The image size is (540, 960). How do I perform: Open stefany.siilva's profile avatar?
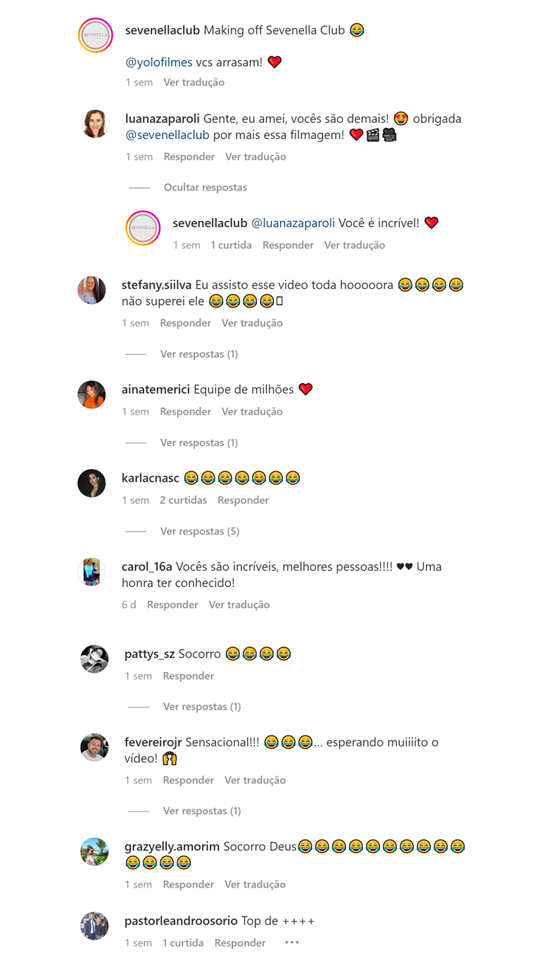pos(91,290)
